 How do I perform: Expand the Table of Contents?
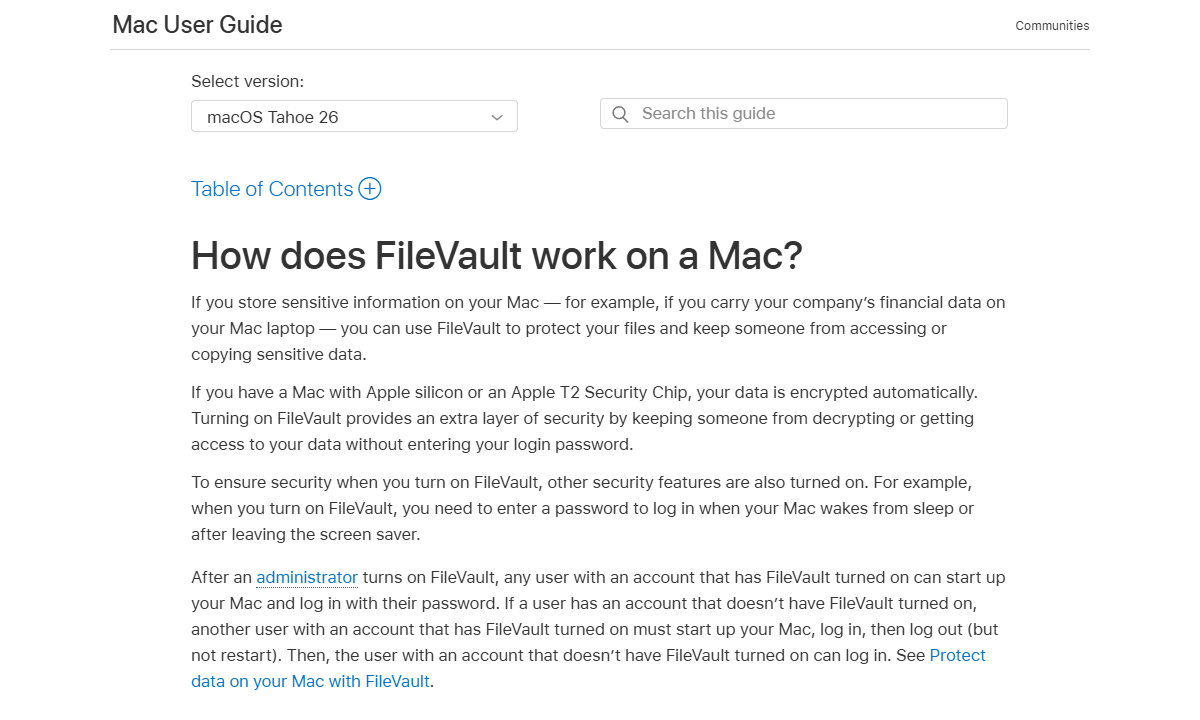(x=286, y=188)
